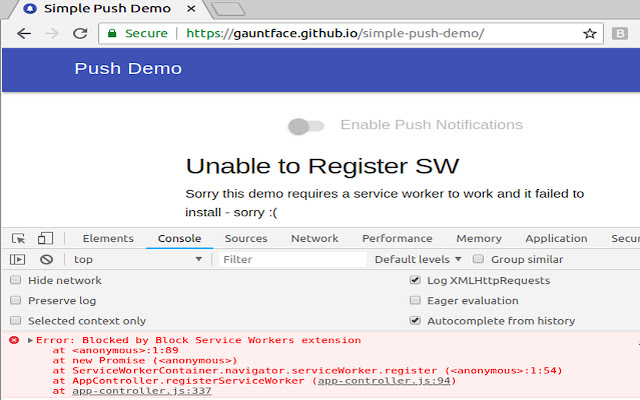640x400 pixels.
Task: Uncheck Log XMLHttpRequests
Action: (x=415, y=280)
